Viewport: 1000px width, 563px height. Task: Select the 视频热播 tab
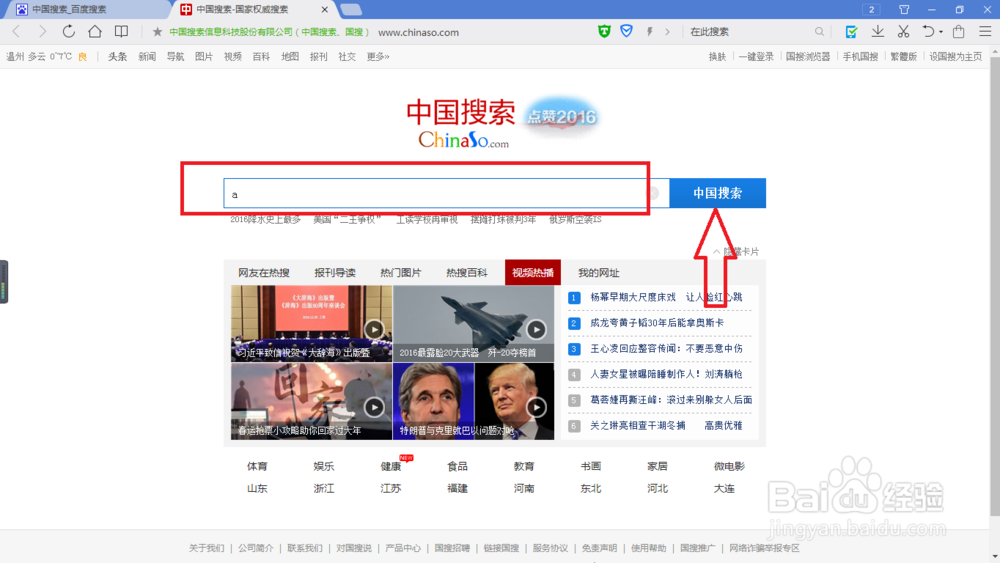click(x=533, y=272)
